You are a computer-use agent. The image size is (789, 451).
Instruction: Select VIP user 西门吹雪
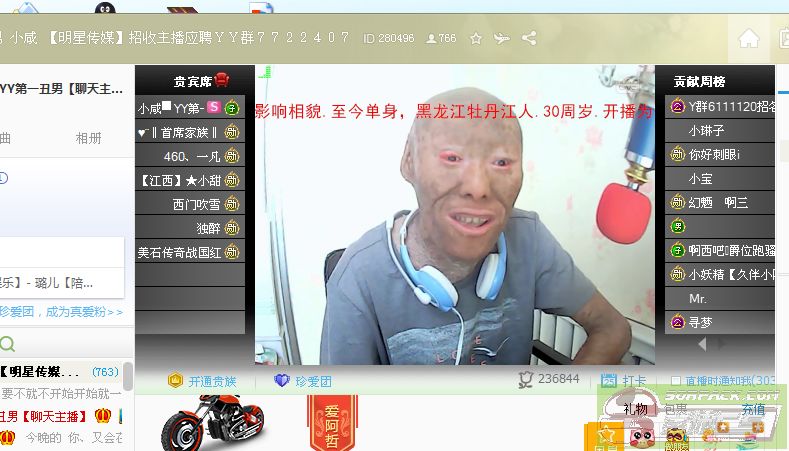click(190, 204)
